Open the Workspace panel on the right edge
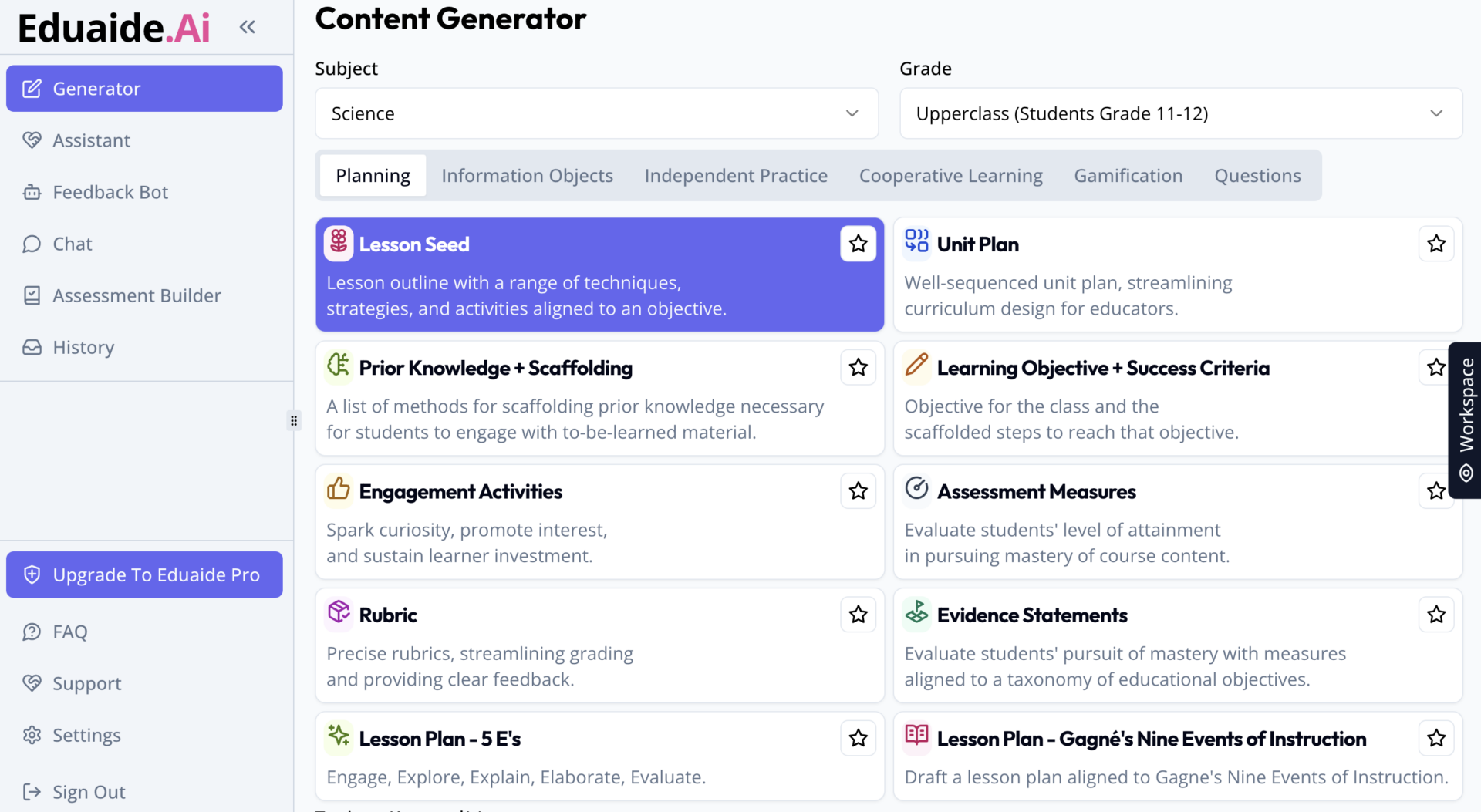This screenshot has width=1481, height=812. coord(1465,420)
